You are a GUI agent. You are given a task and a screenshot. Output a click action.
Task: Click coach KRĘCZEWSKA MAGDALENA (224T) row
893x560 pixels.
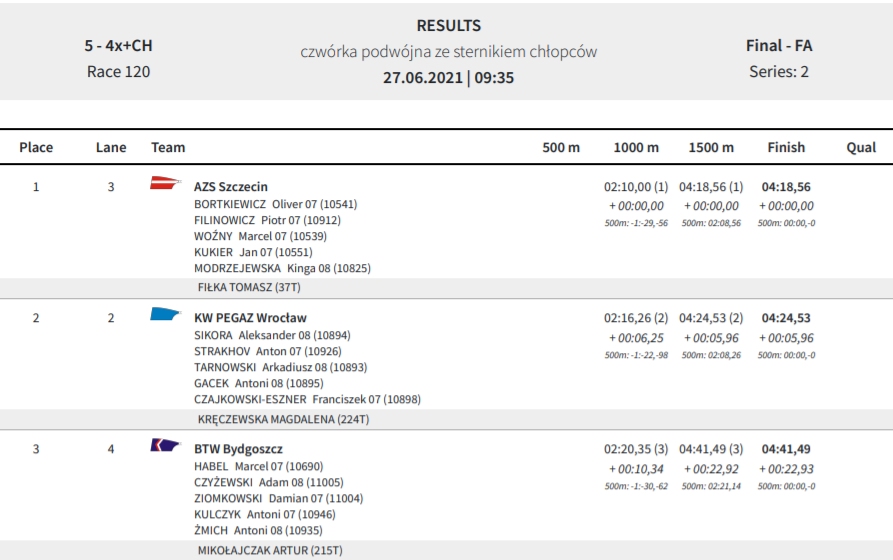446,419
